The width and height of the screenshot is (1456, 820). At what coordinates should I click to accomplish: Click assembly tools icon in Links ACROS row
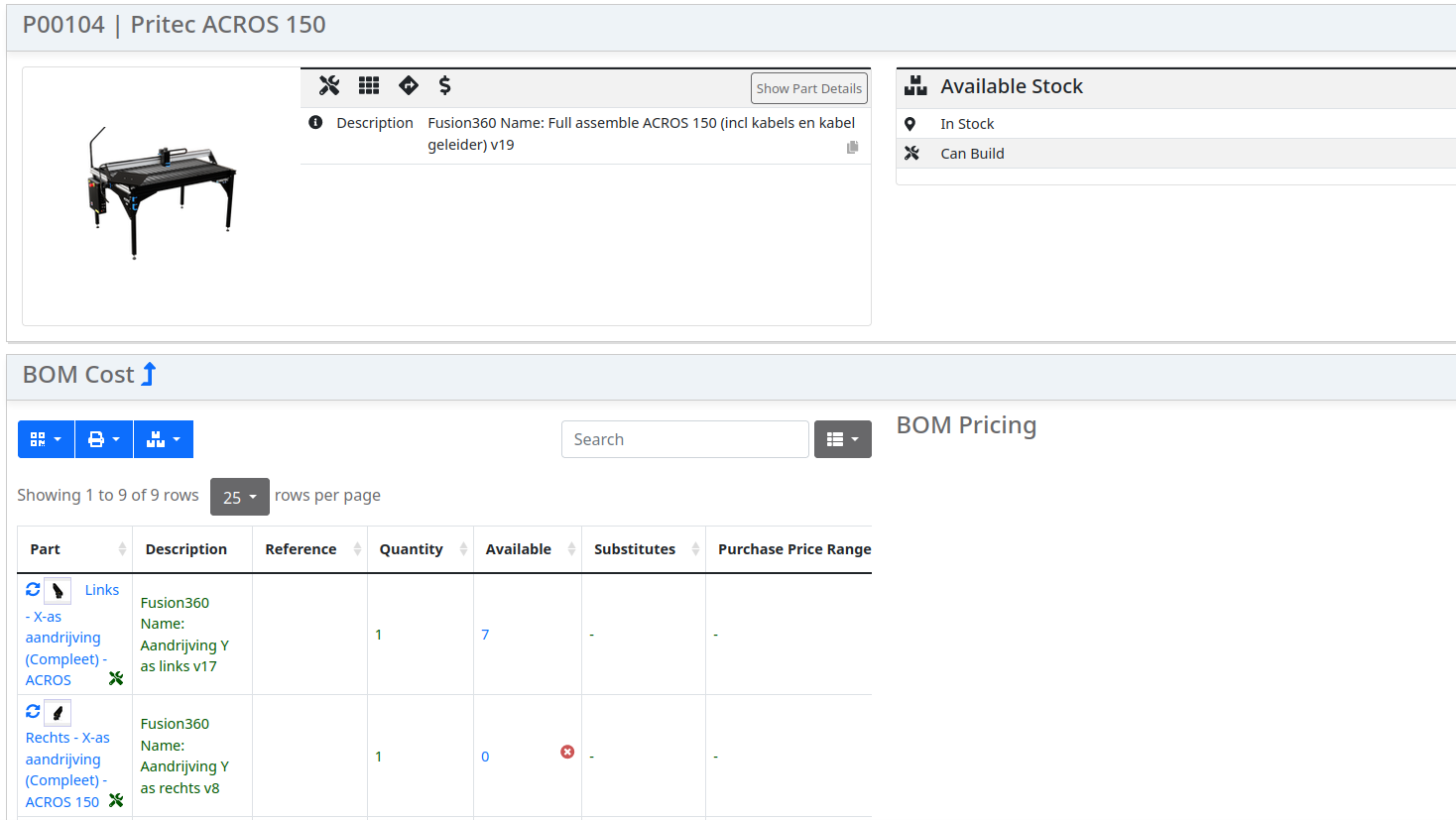click(116, 679)
